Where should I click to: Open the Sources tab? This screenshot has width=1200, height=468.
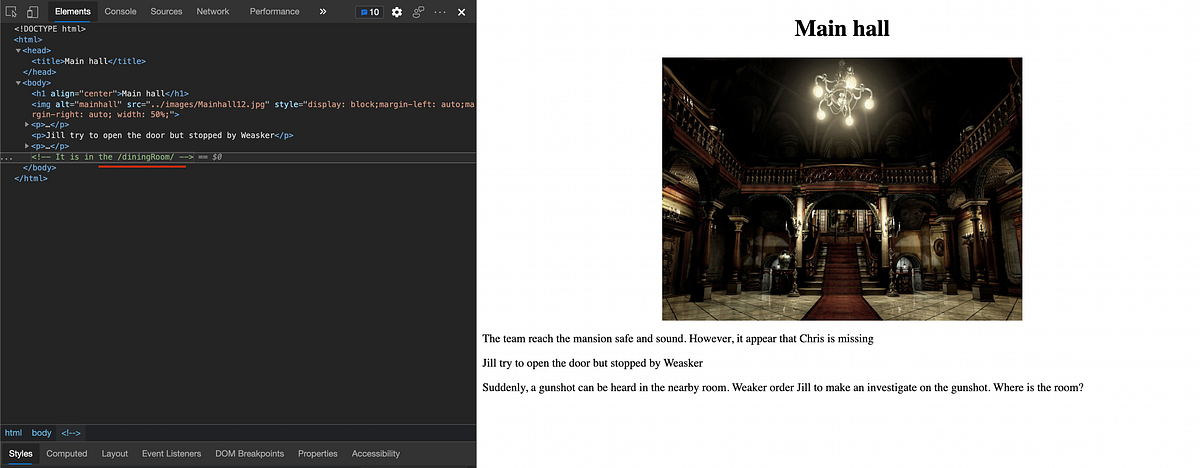pos(166,12)
